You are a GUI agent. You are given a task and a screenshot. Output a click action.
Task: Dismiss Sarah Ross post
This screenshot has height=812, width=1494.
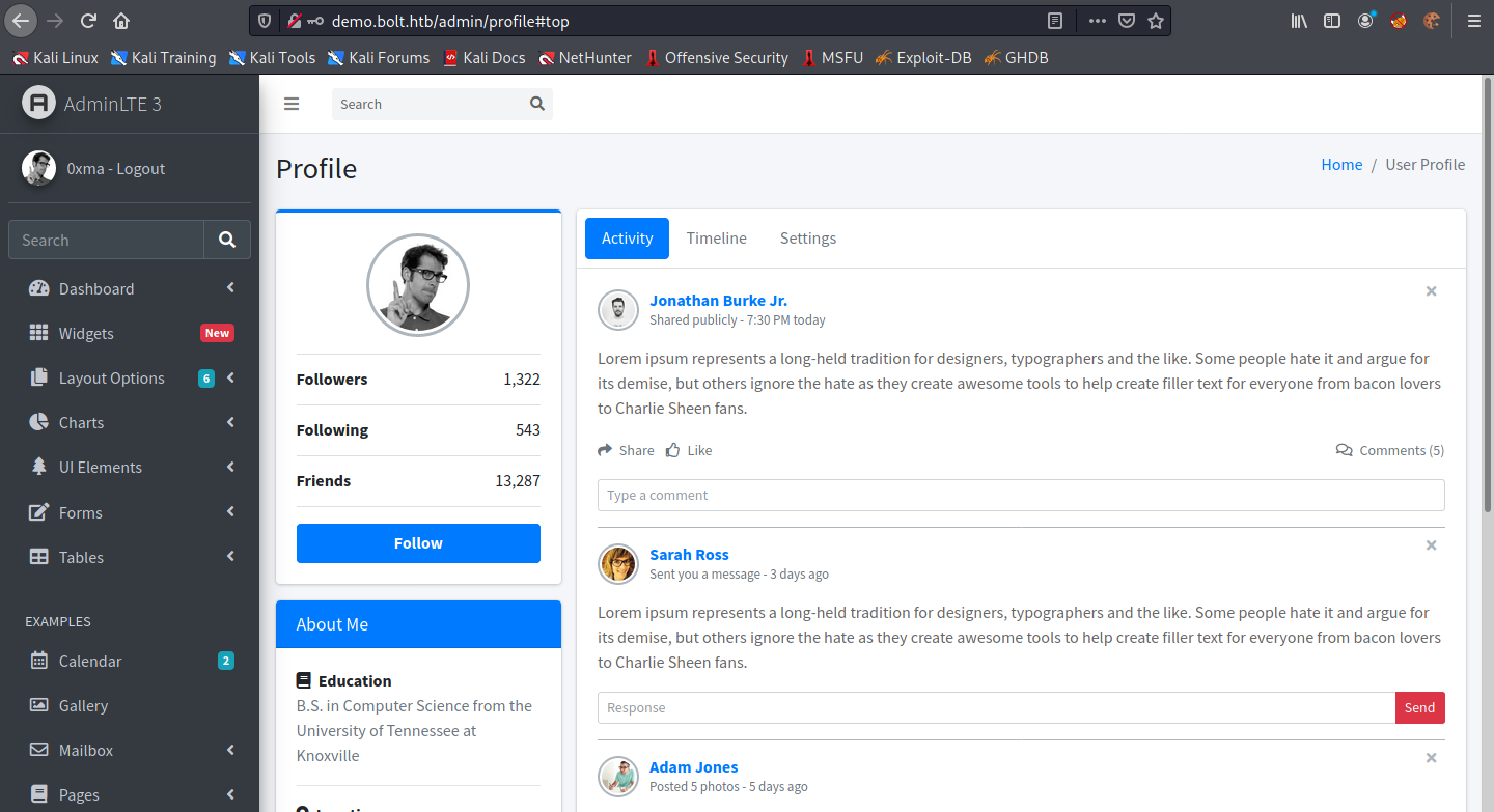[x=1431, y=545]
